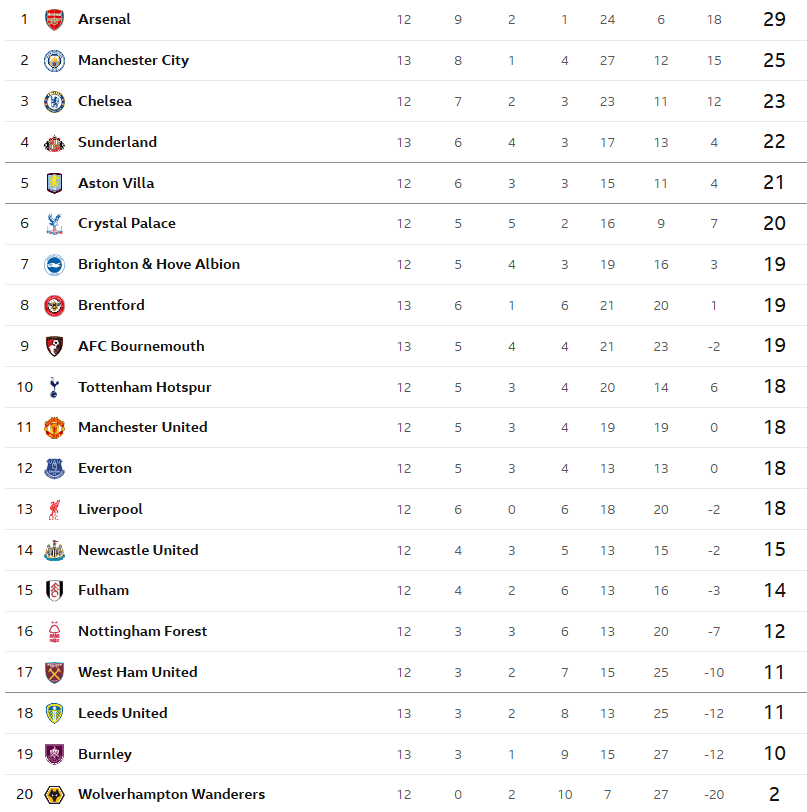Viewport: 807px width, 812px height.
Task: Click the West Ham United badge
Action: tap(54, 672)
